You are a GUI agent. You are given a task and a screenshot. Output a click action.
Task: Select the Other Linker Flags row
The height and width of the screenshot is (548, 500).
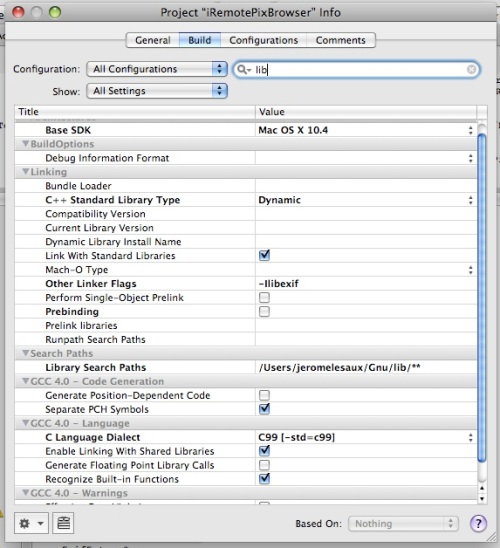coord(246,283)
